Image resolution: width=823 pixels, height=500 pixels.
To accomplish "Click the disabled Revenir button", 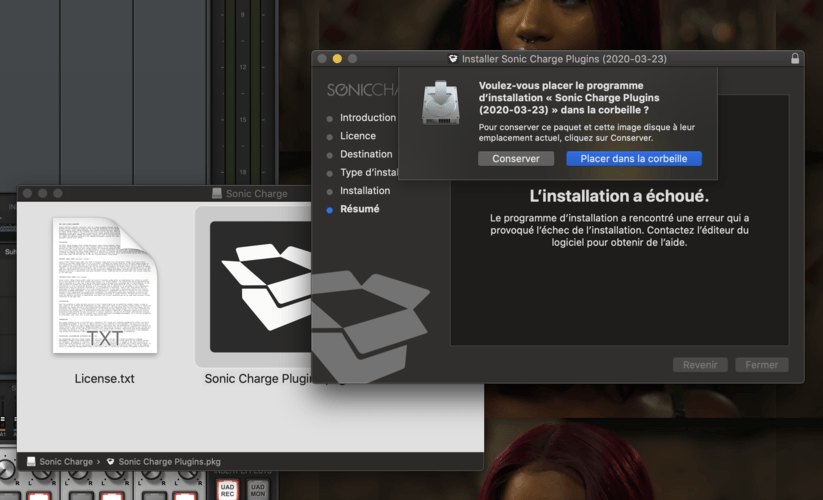I will 700,365.
